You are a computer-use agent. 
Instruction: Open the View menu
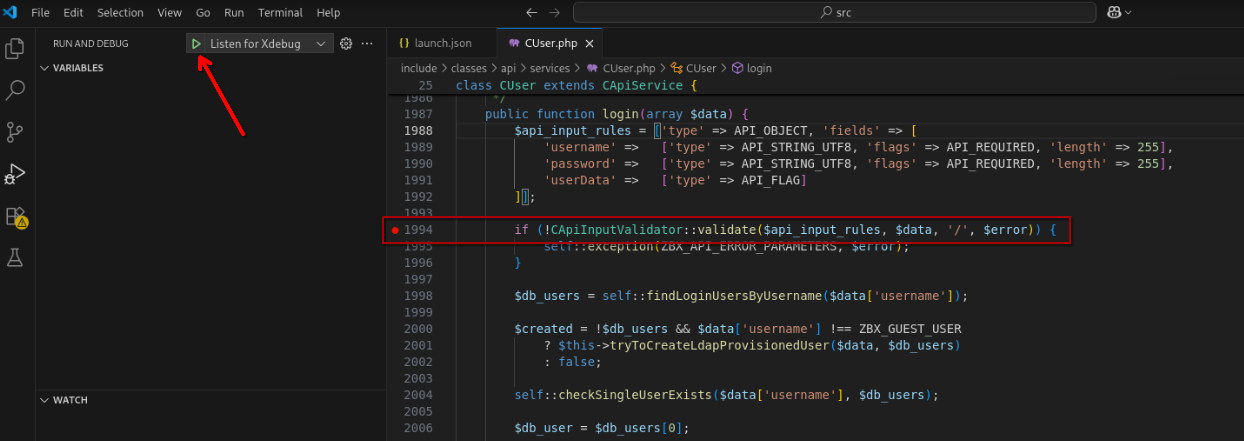170,12
